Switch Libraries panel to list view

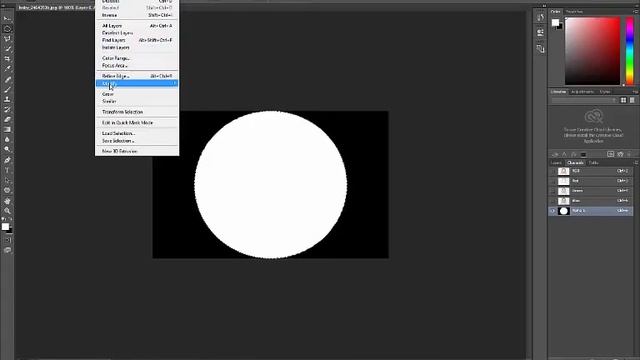(632, 100)
